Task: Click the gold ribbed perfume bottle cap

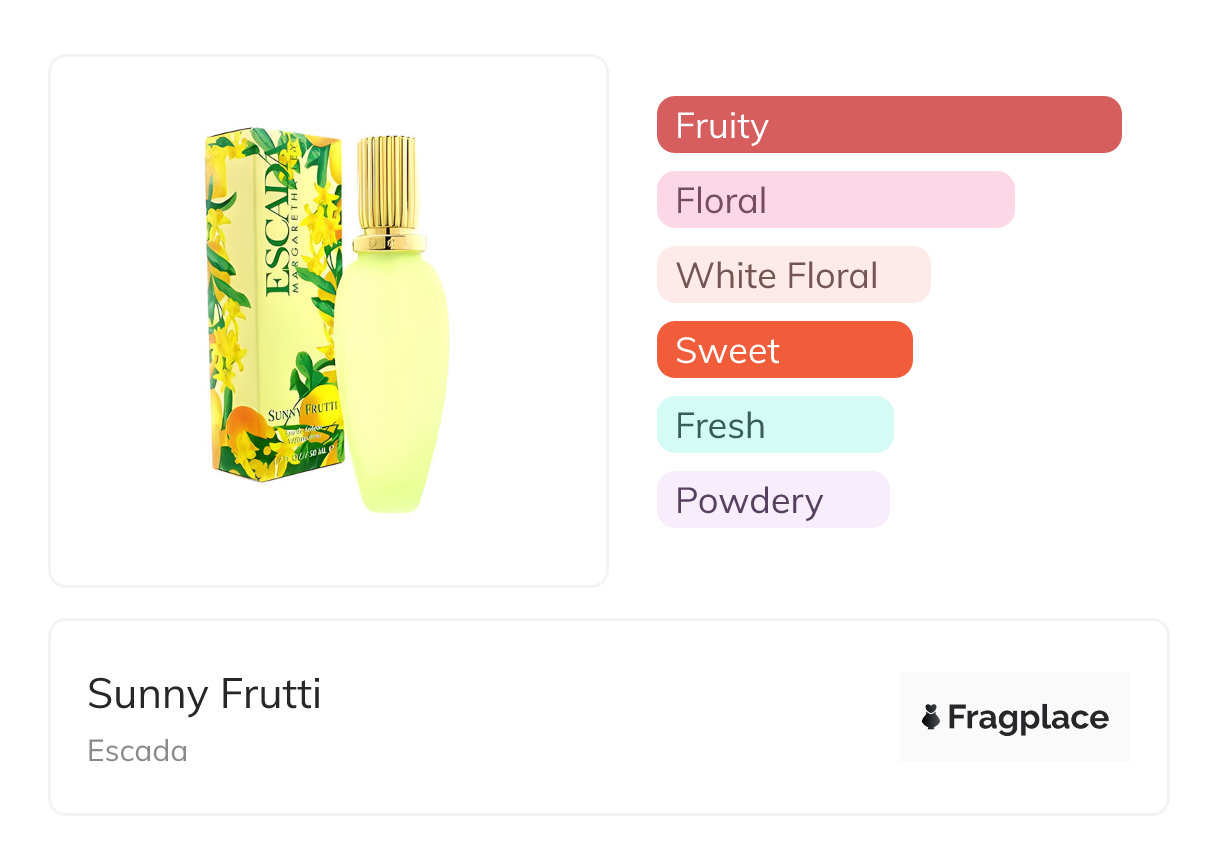Action: [388, 183]
